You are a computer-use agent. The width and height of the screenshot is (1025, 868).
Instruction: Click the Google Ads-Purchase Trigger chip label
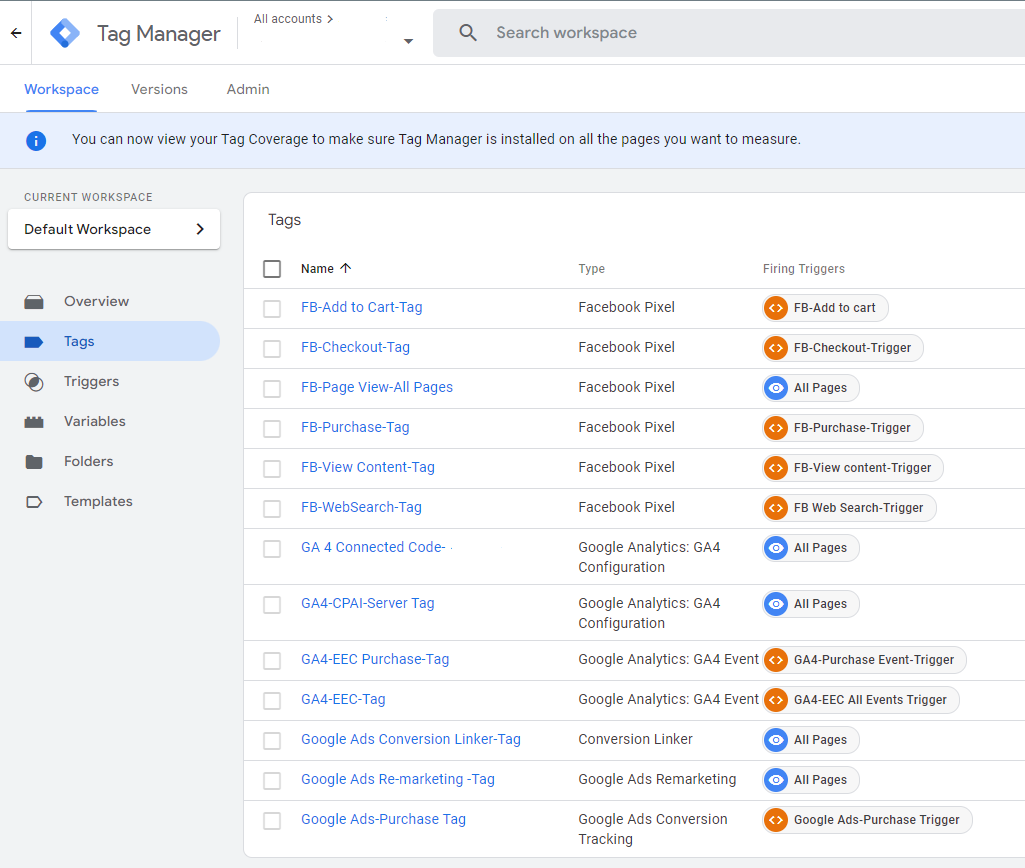click(876, 820)
